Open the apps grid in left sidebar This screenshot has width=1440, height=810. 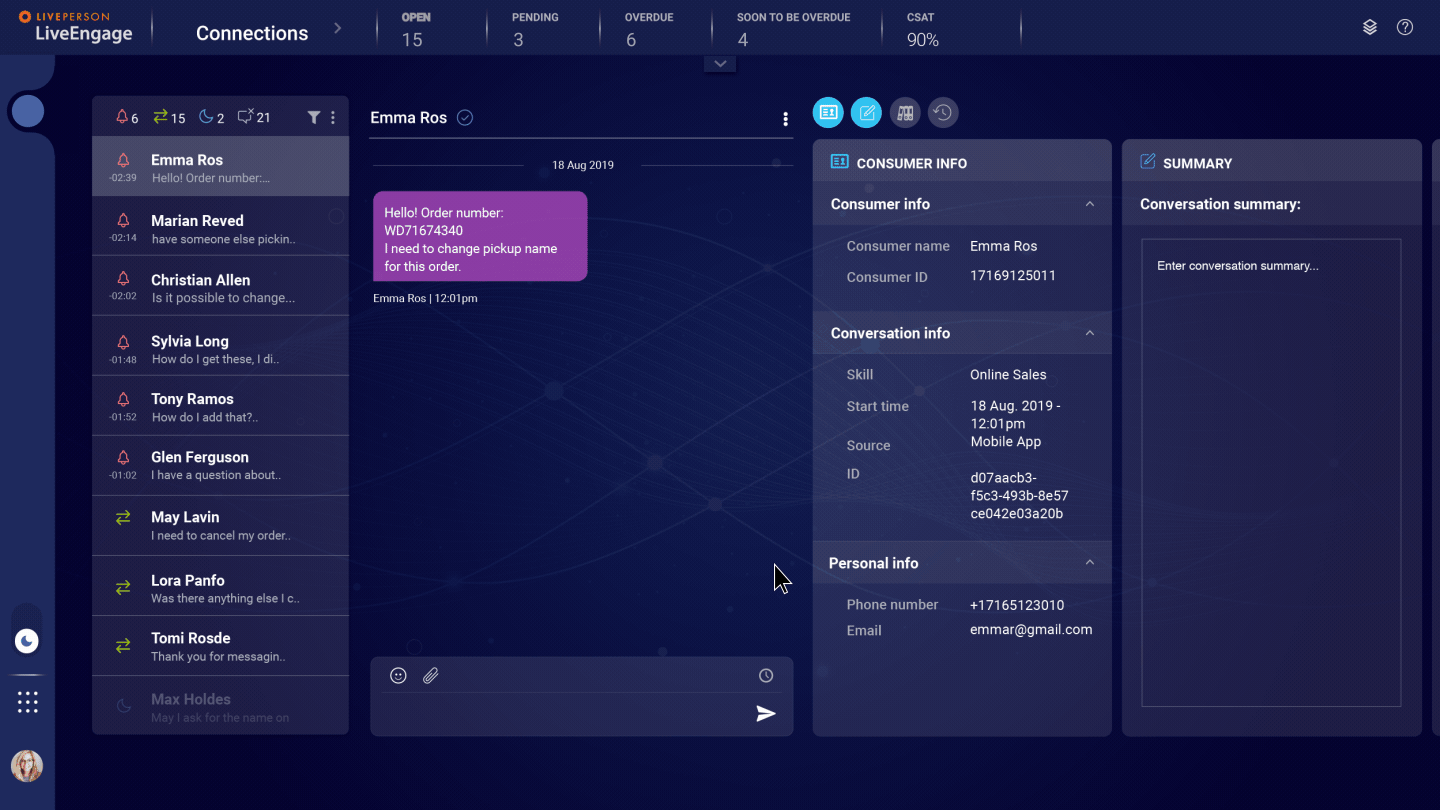point(27,702)
